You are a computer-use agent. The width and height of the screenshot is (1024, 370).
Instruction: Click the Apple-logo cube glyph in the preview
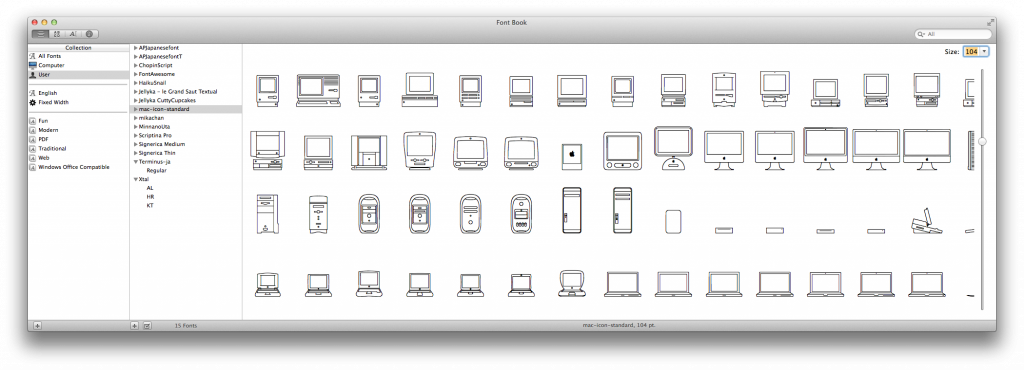coord(571,157)
